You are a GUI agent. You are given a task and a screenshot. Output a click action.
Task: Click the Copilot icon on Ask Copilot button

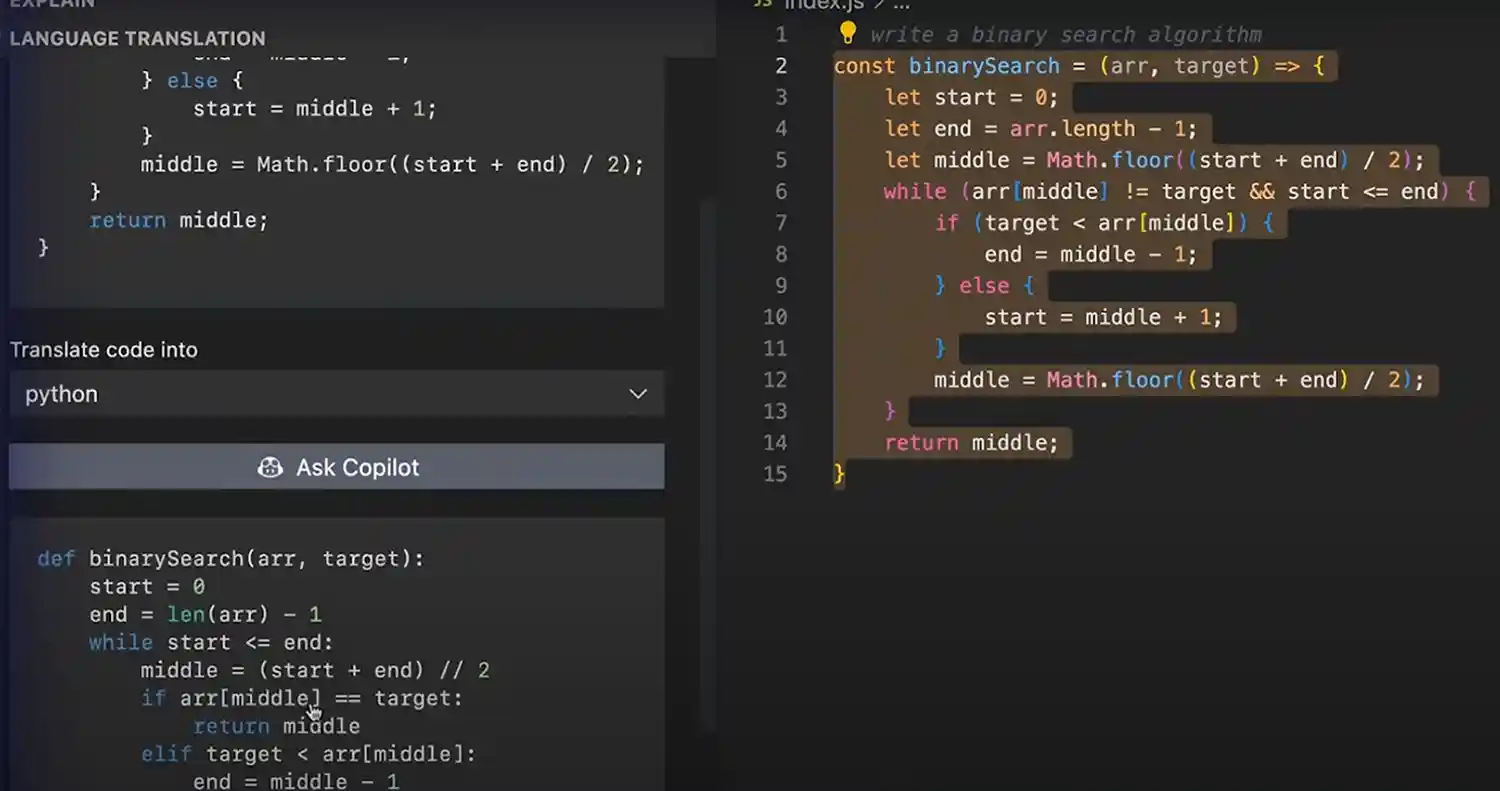pyautogui.click(x=270, y=467)
